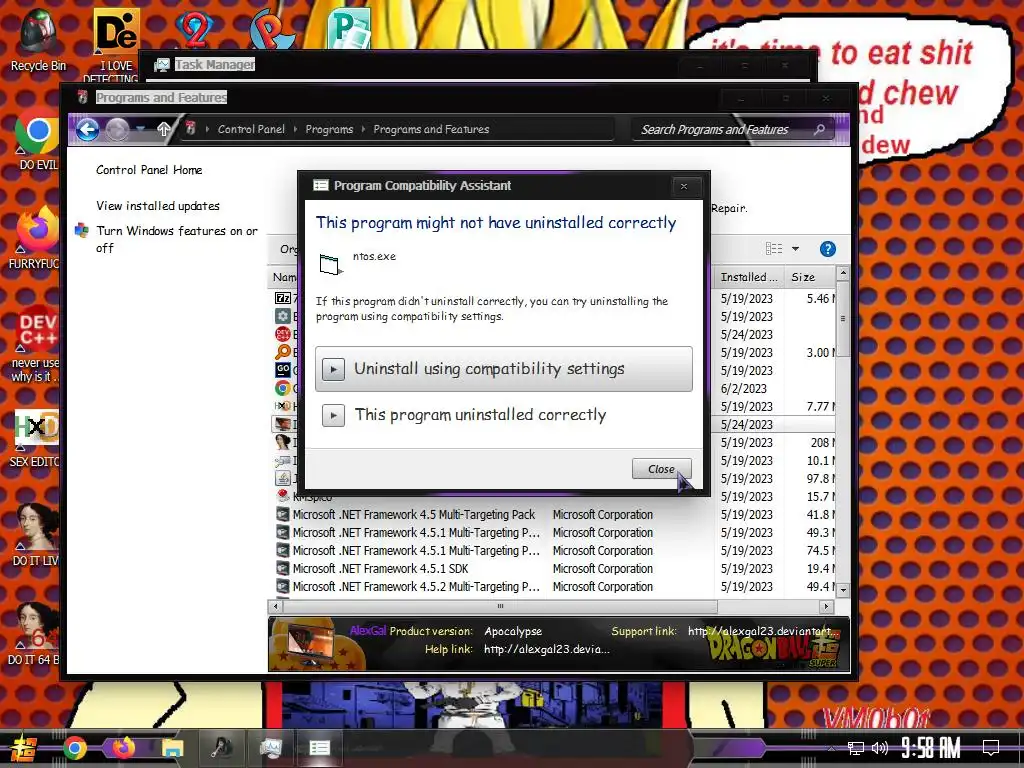The height and width of the screenshot is (768, 1024).
Task: Click the Forward arrow in Programs and Features
Action: tap(118, 129)
